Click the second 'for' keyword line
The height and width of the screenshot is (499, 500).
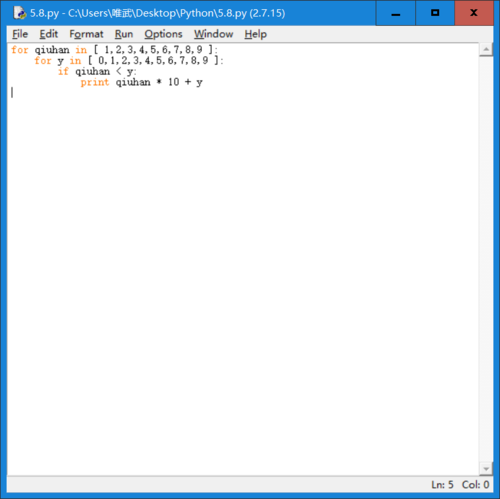(x=129, y=61)
